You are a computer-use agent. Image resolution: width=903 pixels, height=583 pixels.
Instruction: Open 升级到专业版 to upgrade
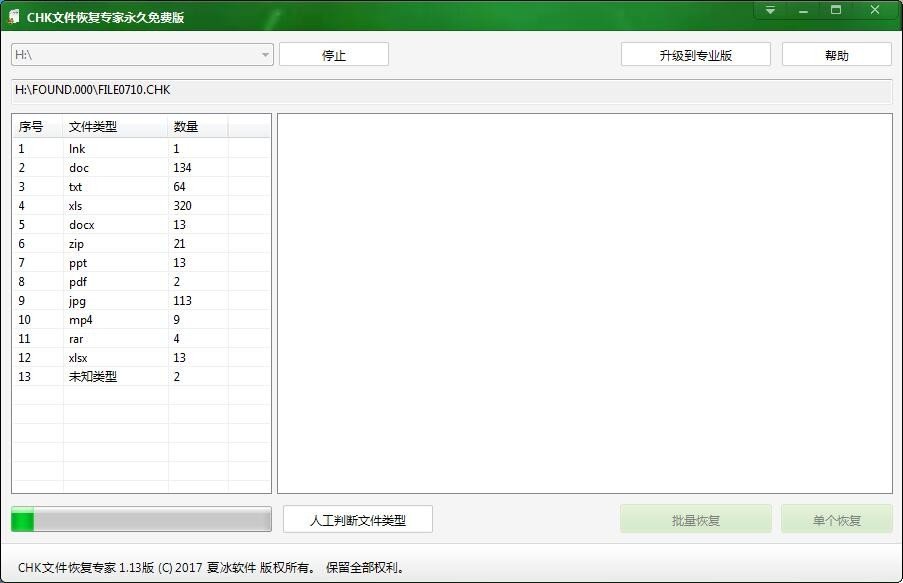tap(695, 53)
